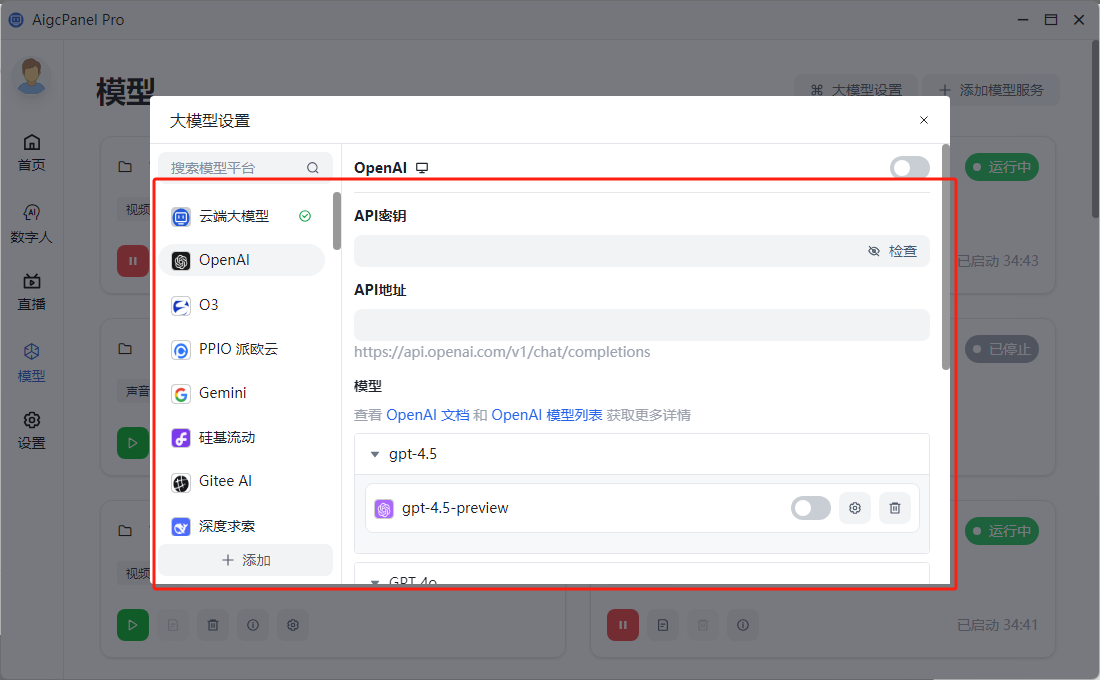Close the 大模型设置 dialog
The width and height of the screenshot is (1100, 680).
tap(924, 120)
